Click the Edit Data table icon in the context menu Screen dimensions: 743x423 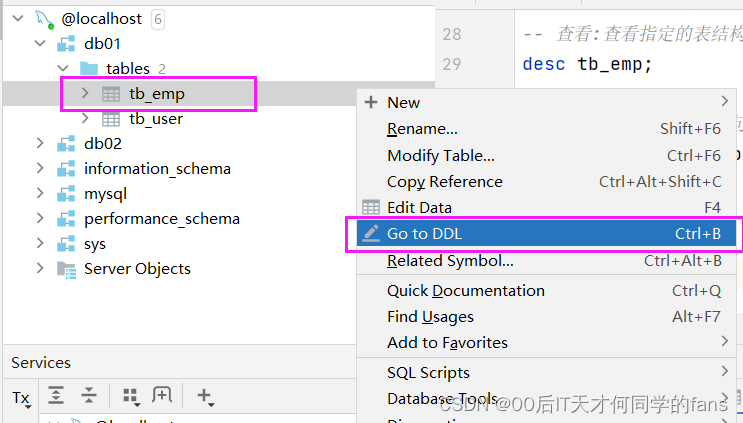click(x=371, y=207)
